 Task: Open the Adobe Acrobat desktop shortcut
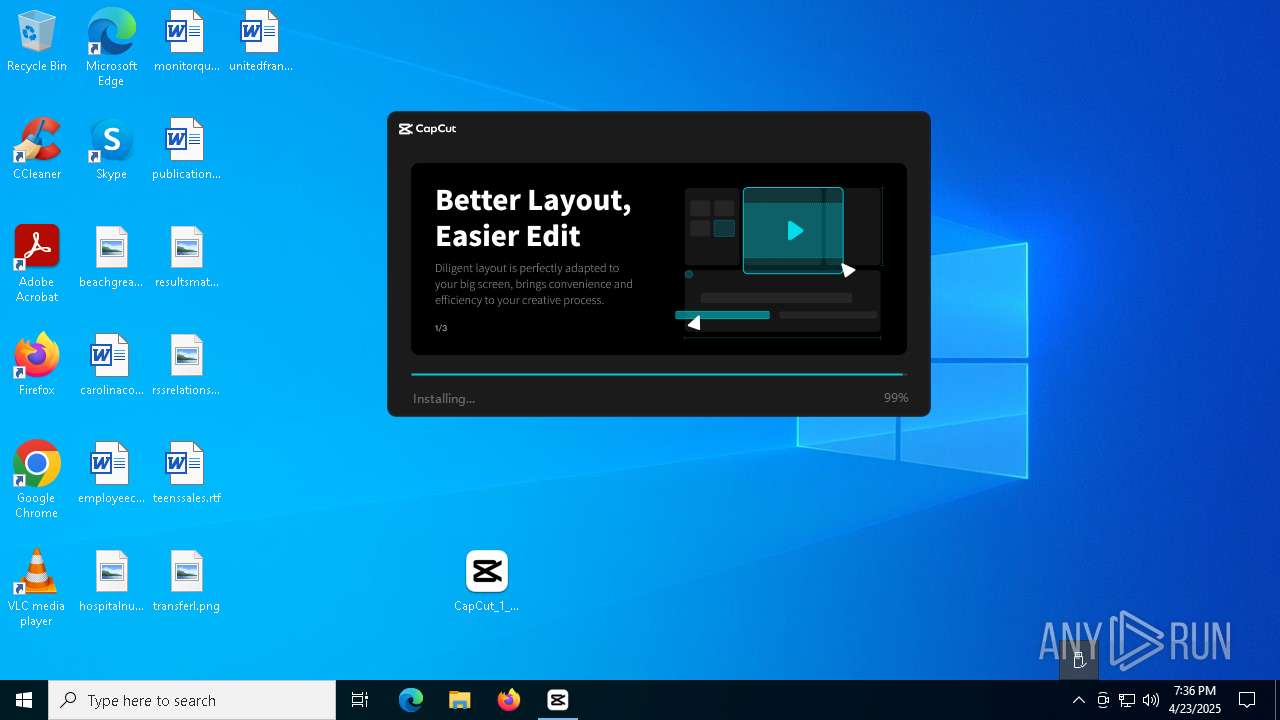point(37,264)
